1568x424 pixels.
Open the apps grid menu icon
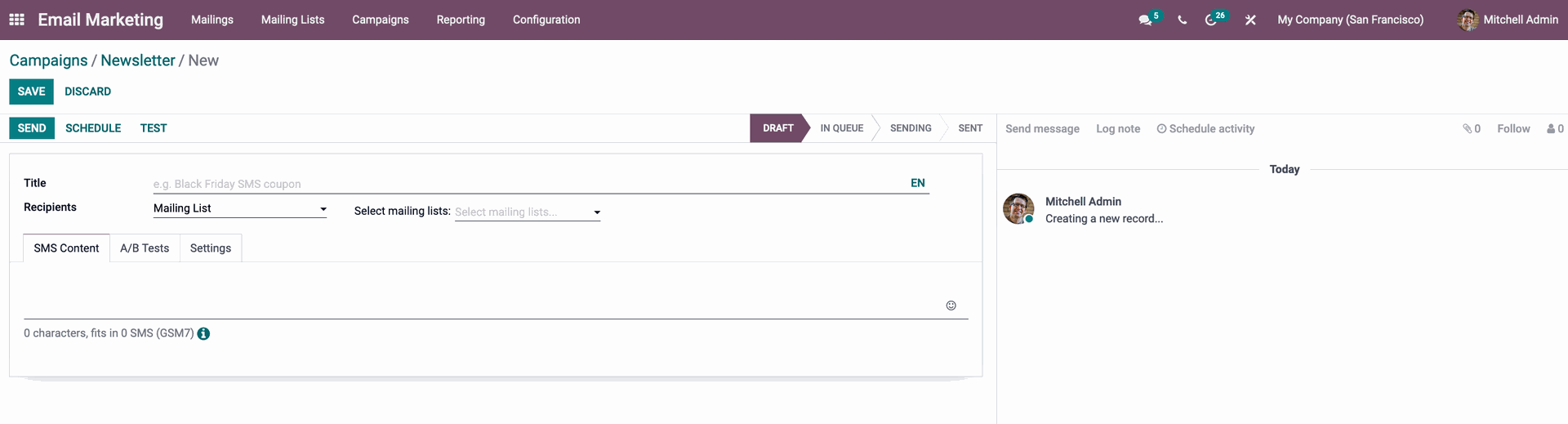click(16, 20)
